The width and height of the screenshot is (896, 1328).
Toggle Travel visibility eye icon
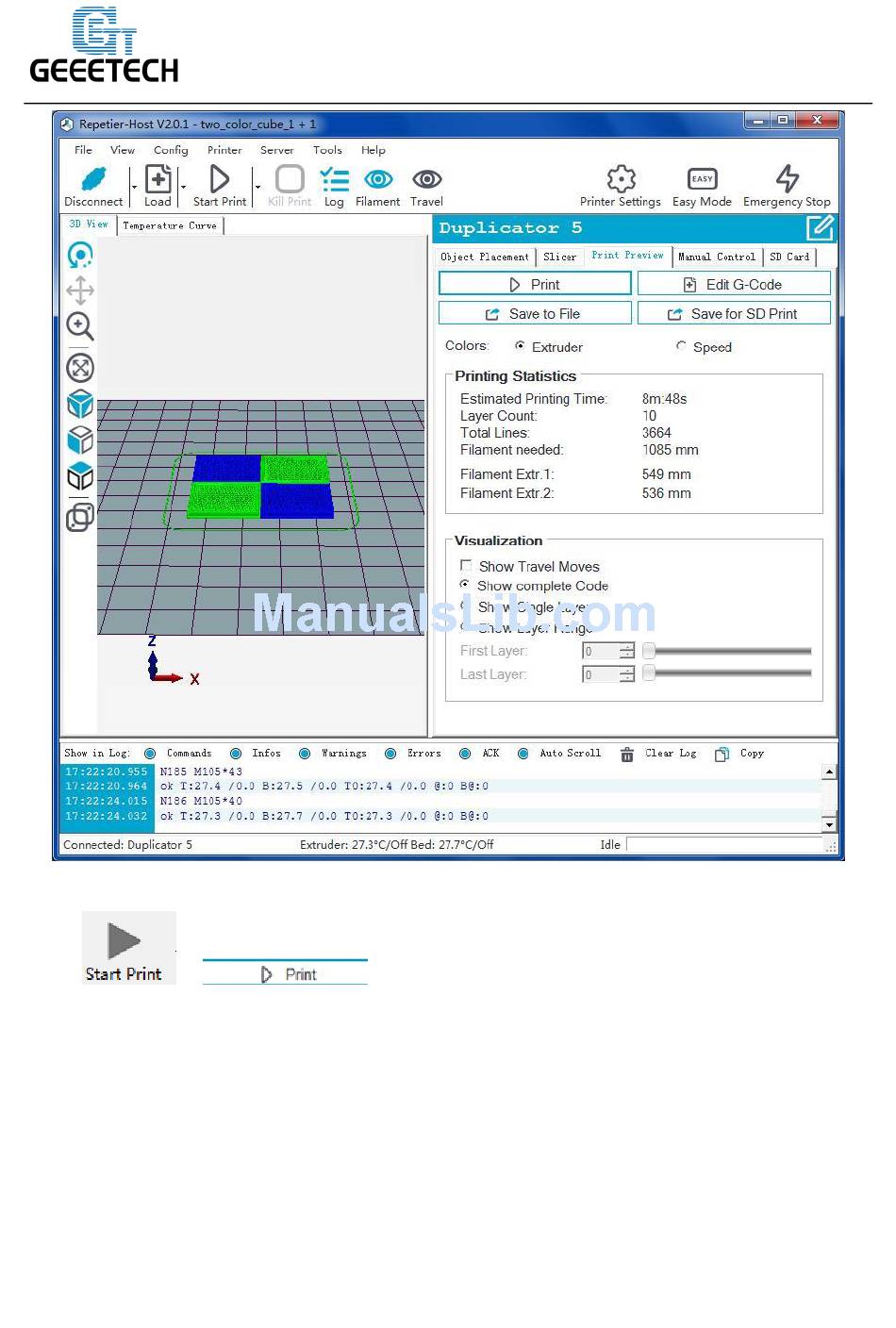pyautogui.click(x=427, y=179)
